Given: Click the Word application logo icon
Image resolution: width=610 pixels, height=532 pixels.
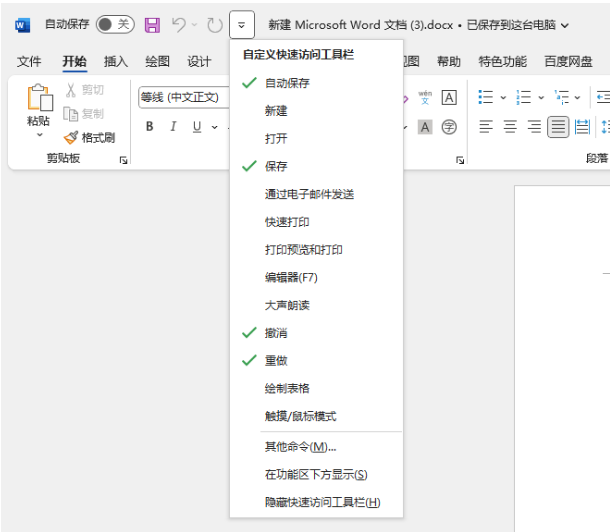Looking at the screenshot, I should click(22, 25).
